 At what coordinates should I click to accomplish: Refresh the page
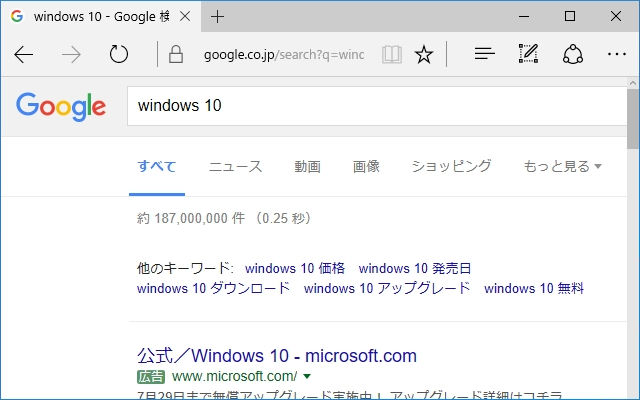[x=119, y=54]
